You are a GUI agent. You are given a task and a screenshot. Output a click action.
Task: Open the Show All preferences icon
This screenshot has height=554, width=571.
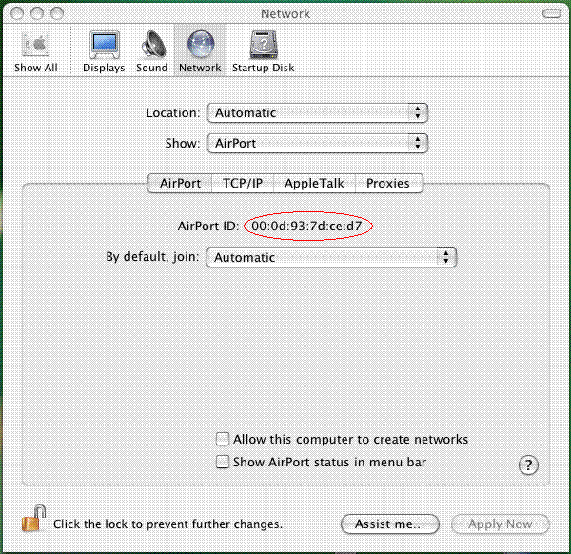(35, 52)
